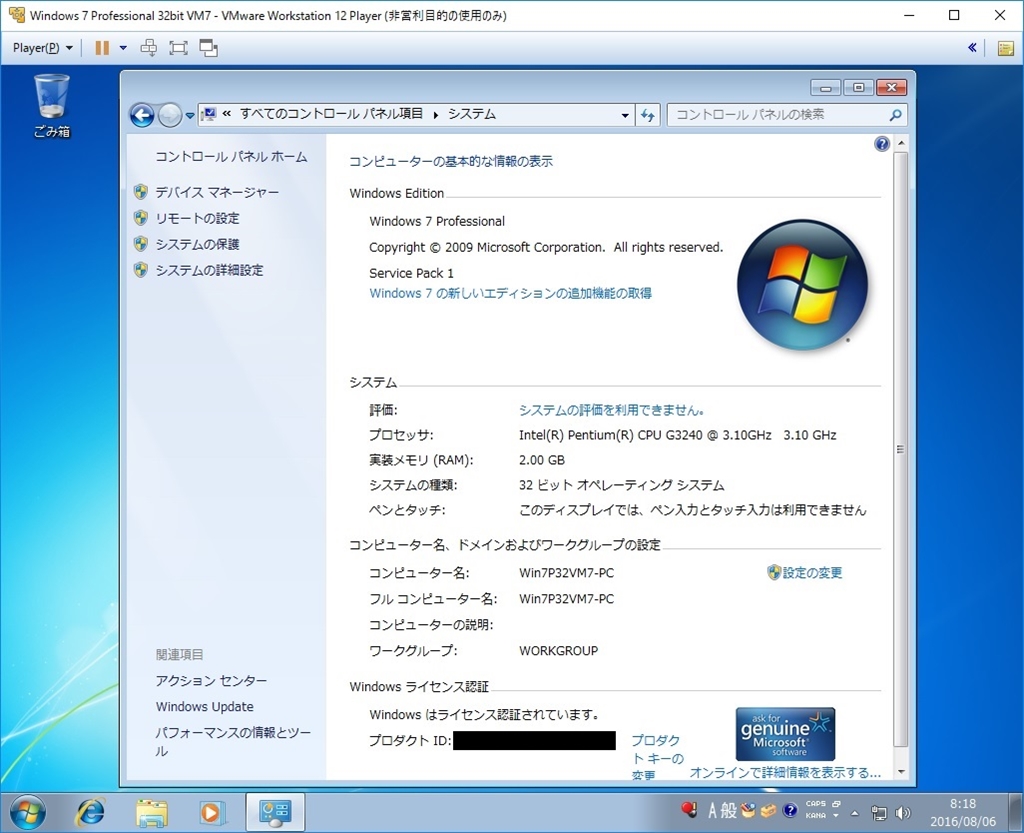Click the greyed-out forward arrow in Control Panel

point(170,116)
